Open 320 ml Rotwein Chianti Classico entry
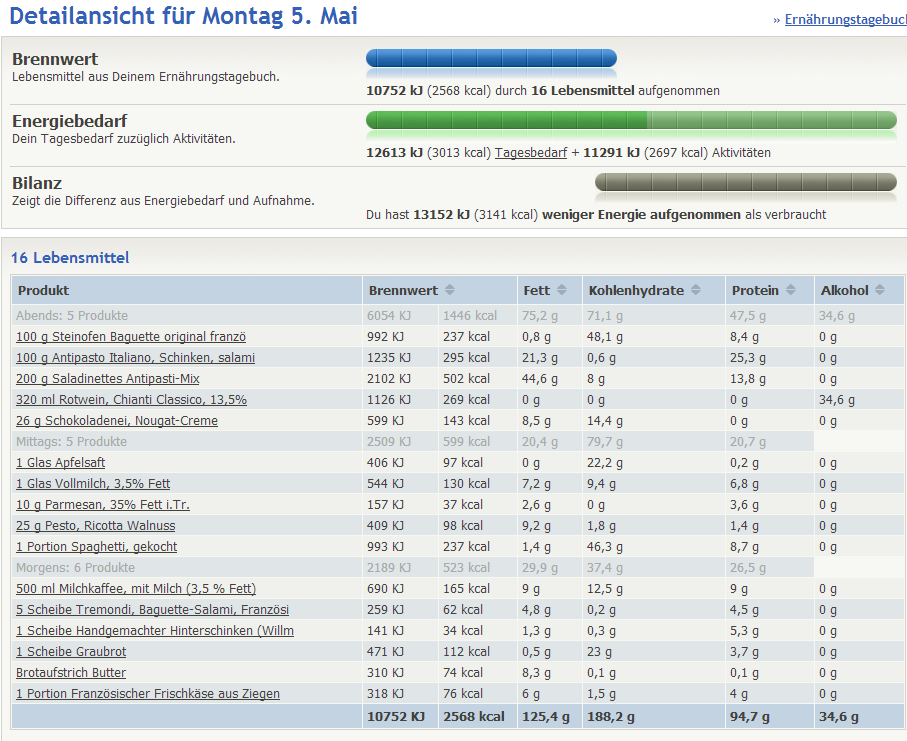907x741 pixels. [x=131, y=400]
